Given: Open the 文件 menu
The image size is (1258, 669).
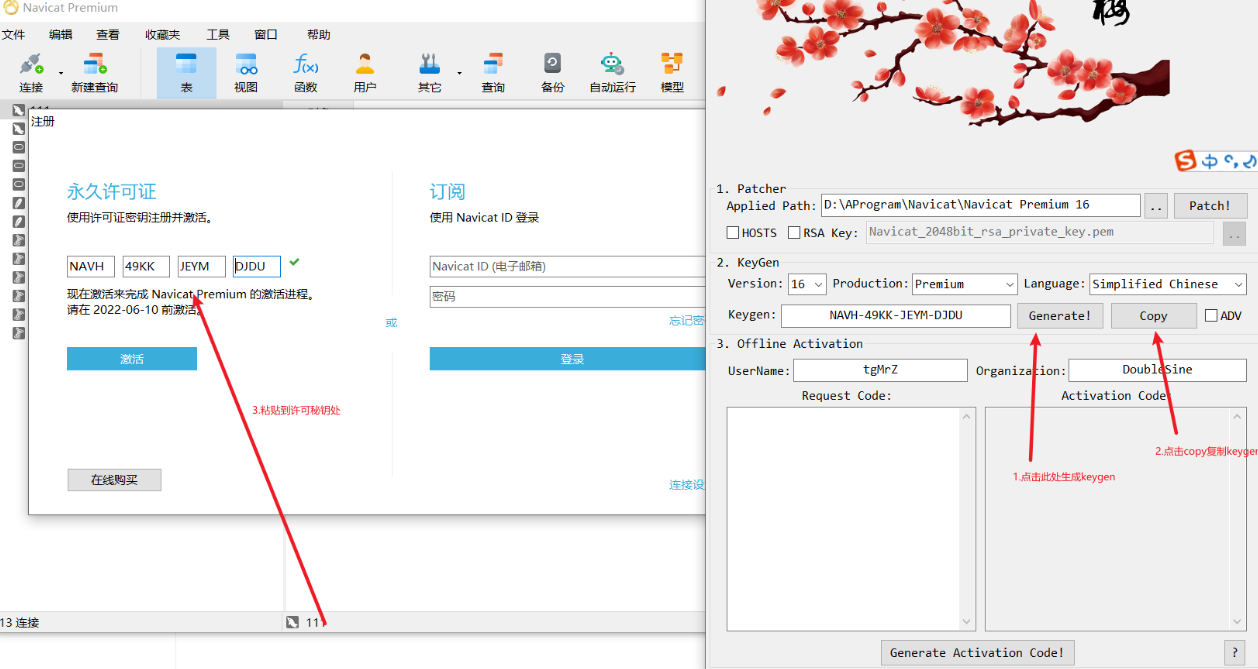Looking at the screenshot, I should (x=13, y=34).
